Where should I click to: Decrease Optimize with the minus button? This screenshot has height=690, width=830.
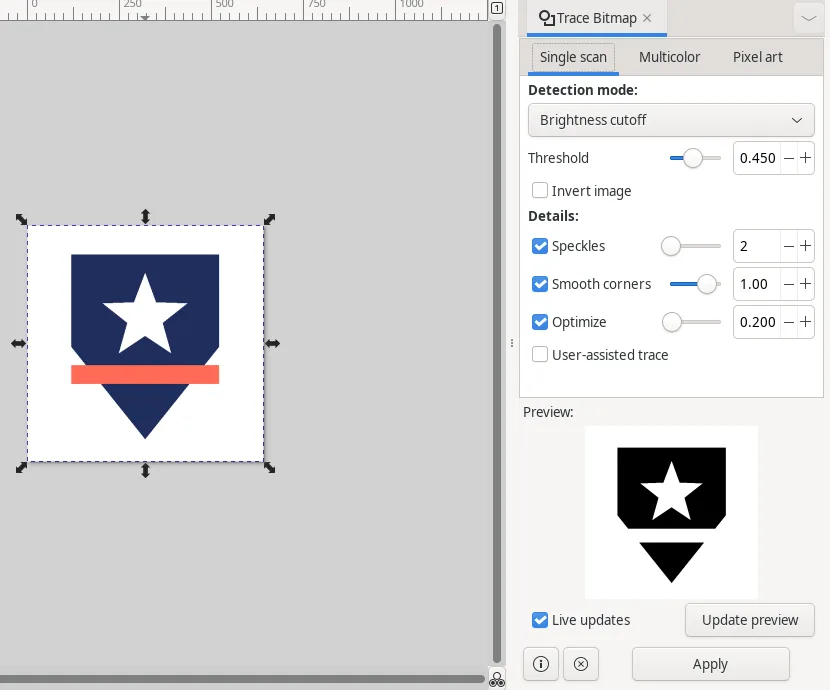tap(789, 322)
